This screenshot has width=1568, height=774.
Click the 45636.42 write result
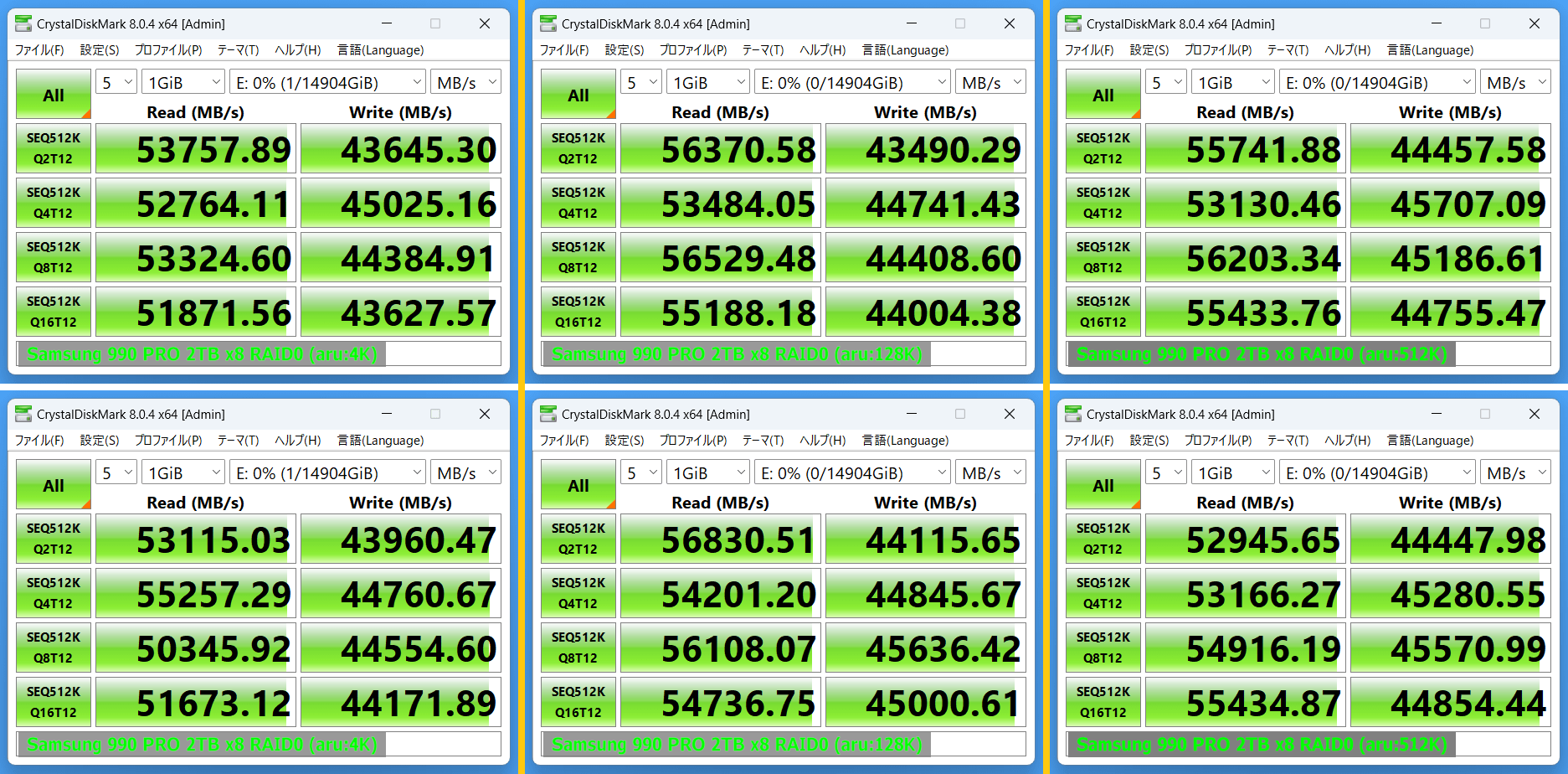pyautogui.click(x=926, y=648)
